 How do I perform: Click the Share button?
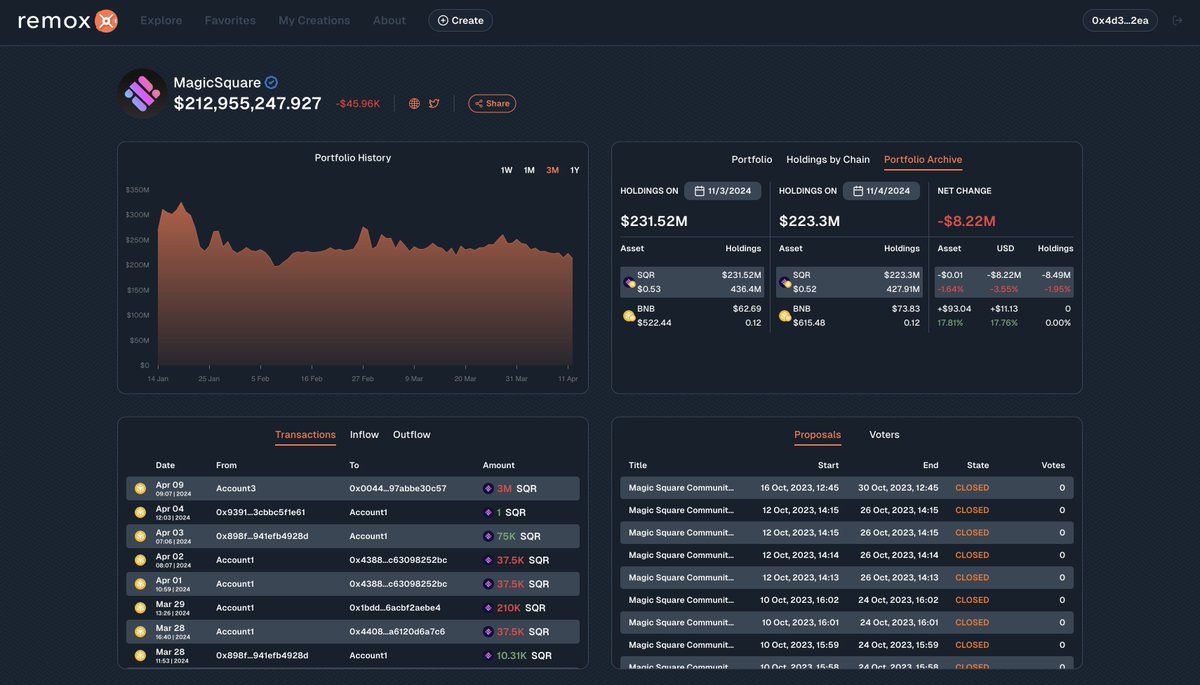click(492, 103)
